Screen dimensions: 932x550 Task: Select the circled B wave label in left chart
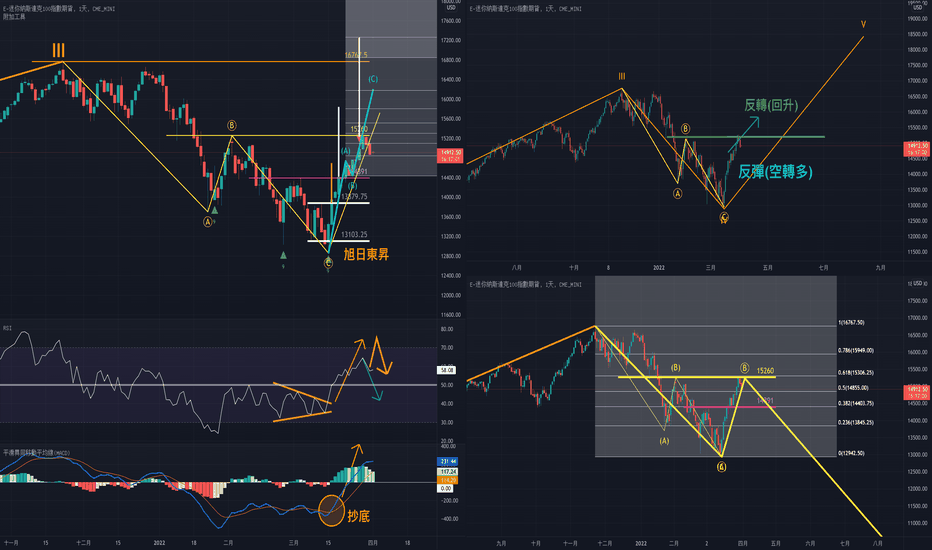[x=232, y=125]
